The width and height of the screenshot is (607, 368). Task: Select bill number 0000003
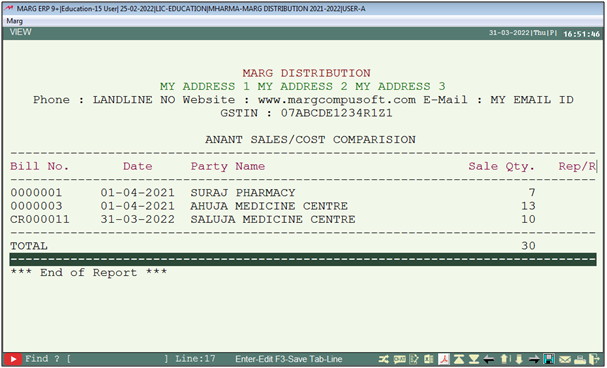(x=36, y=206)
